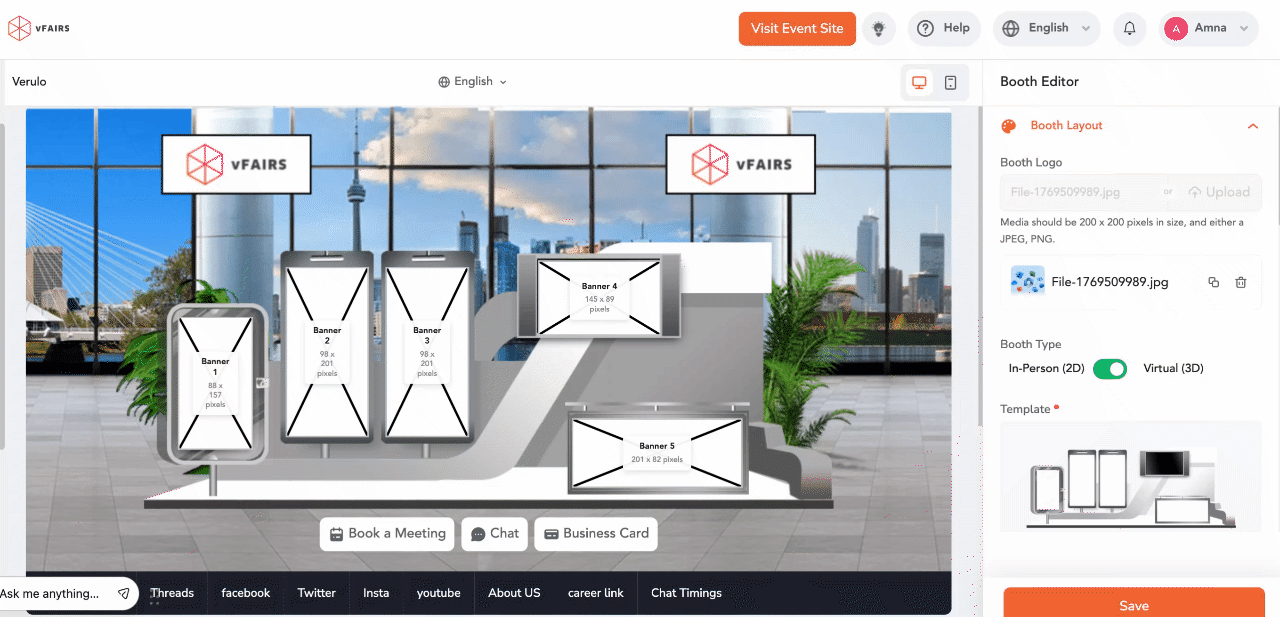Select the Banner 1 placeholder
Image resolution: width=1280 pixels, height=617 pixels.
pyautogui.click(x=215, y=381)
